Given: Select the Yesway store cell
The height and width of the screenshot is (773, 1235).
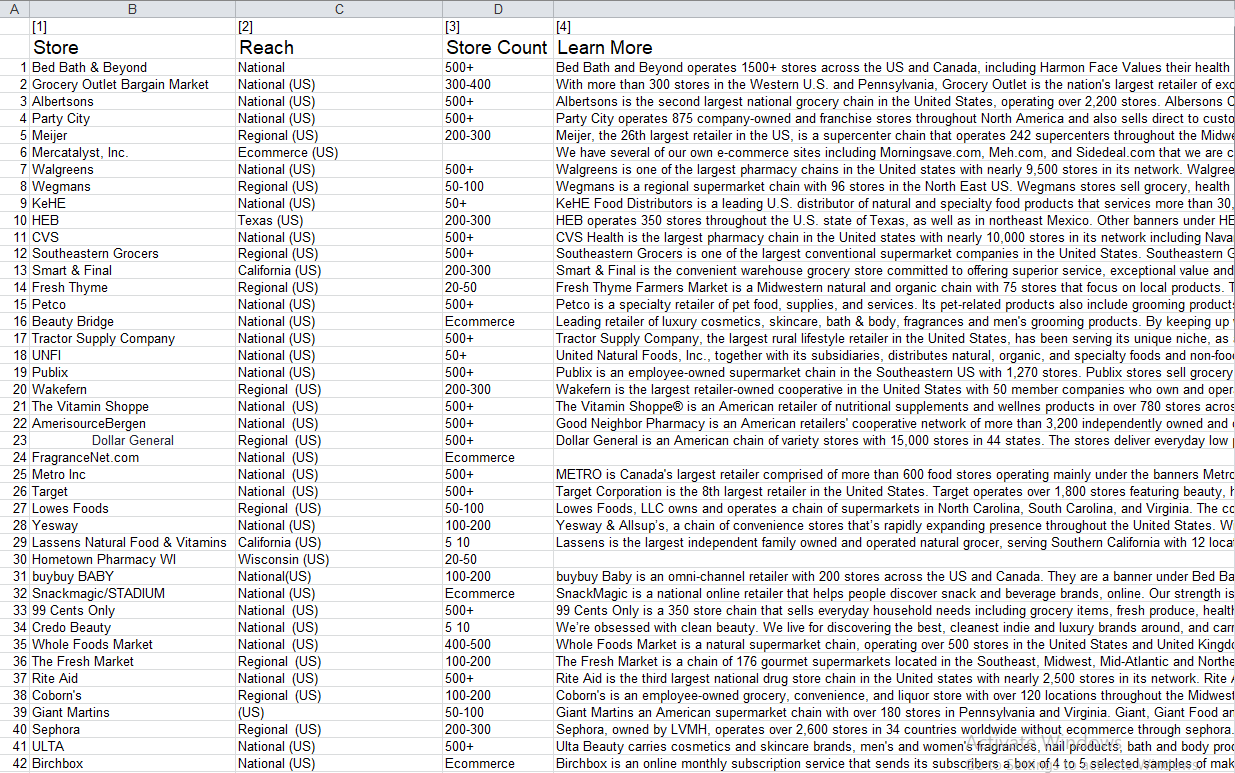Looking at the screenshot, I should (132, 526).
